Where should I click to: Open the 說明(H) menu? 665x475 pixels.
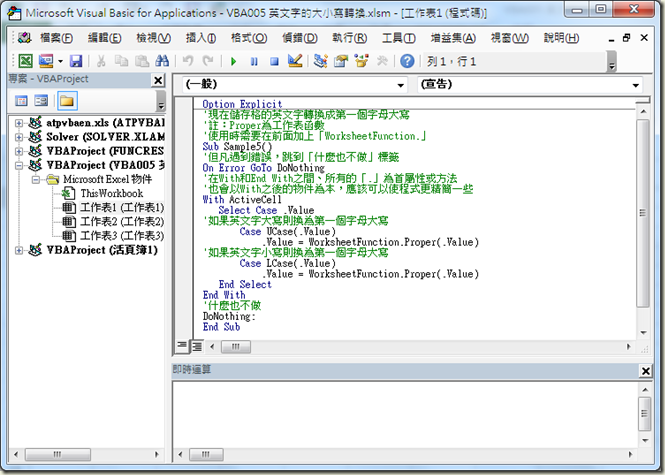561,38
